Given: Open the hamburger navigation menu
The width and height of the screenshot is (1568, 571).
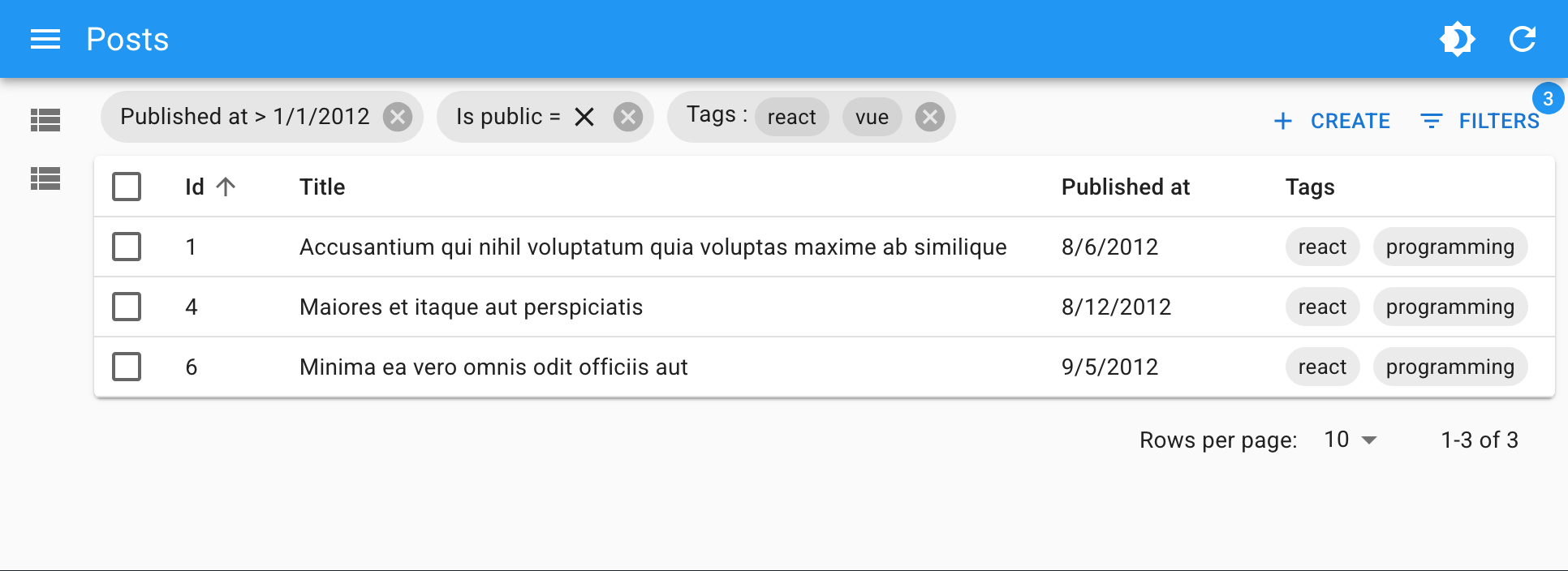Looking at the screenshot, I should (45, 39).
